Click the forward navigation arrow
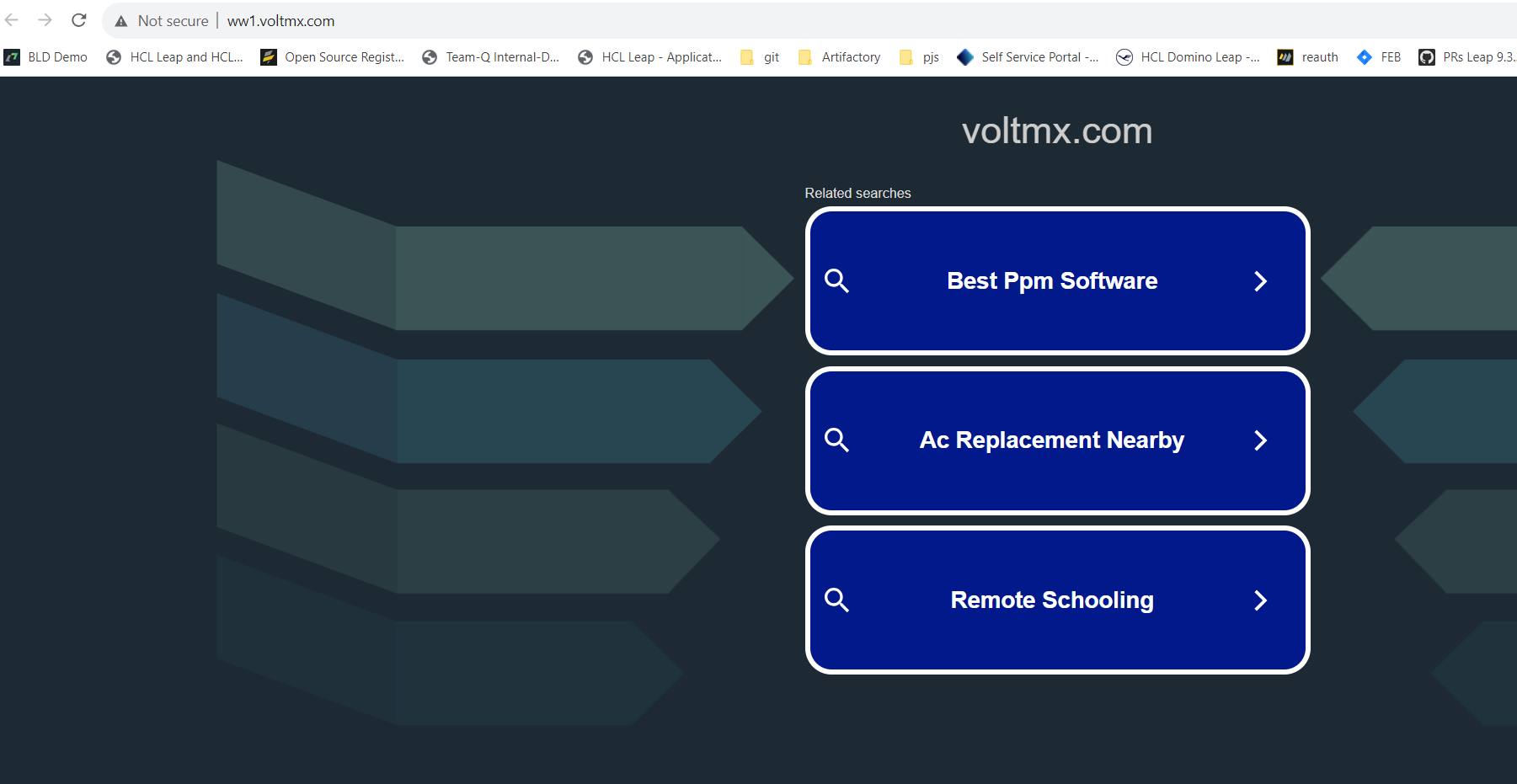 coord(46,20)
